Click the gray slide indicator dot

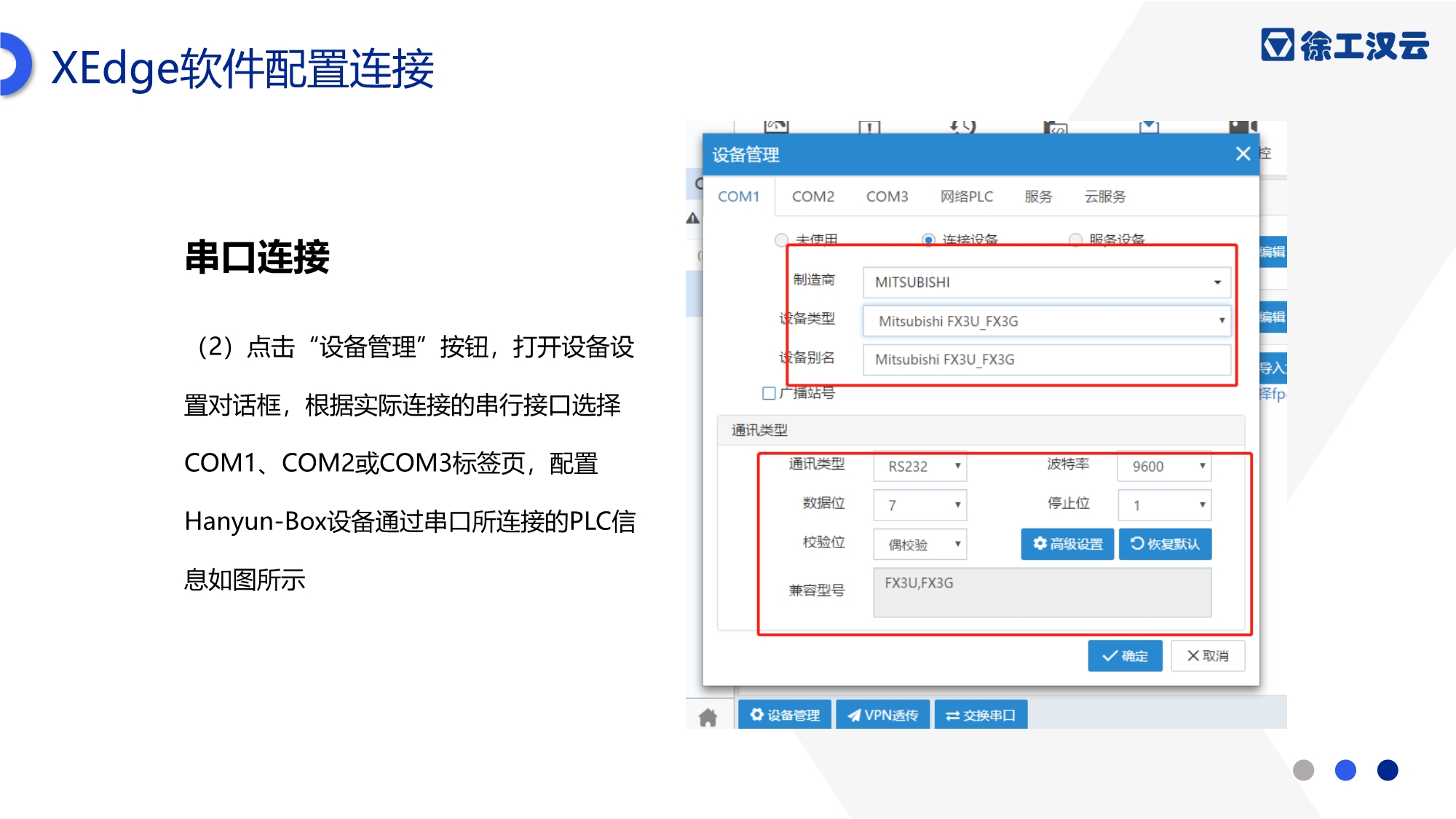click(1303, 770)
